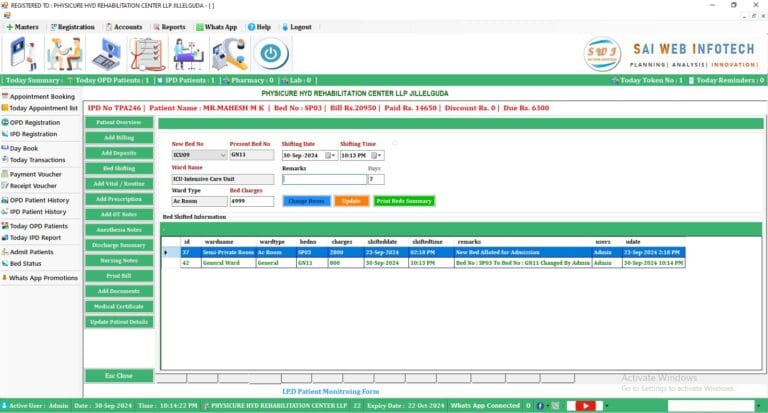The height and width of the screenshot is (413, 768).
Task: Open the mobile doctor appointment toolbar icon
Action: [x=23, y=54]
